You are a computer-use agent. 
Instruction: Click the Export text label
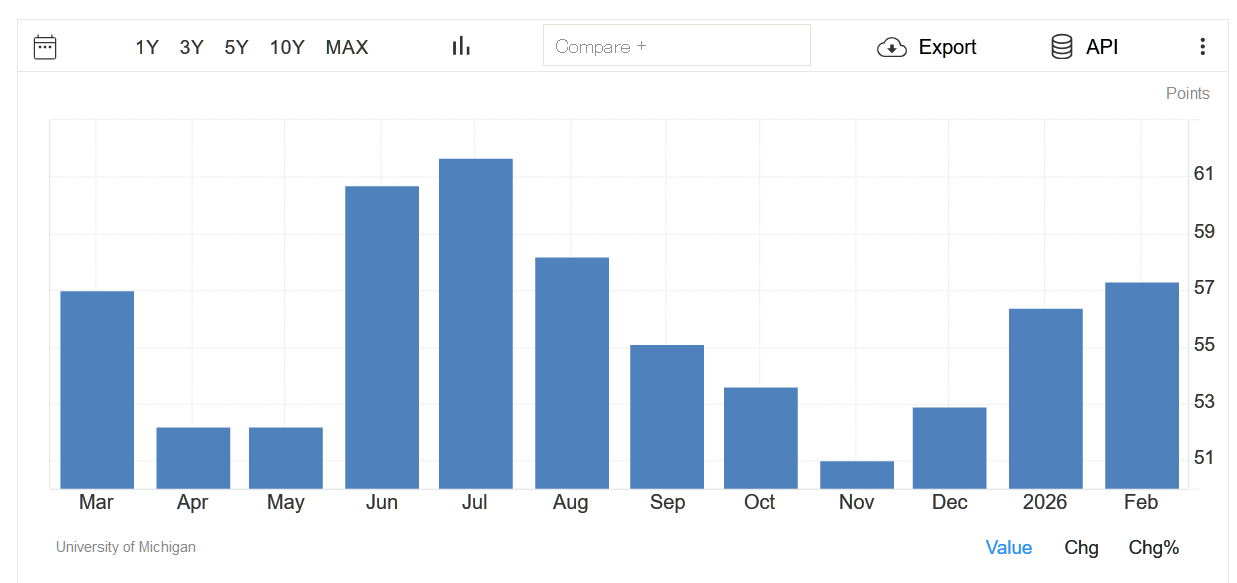pyautogui.click(x=947, y=47)
